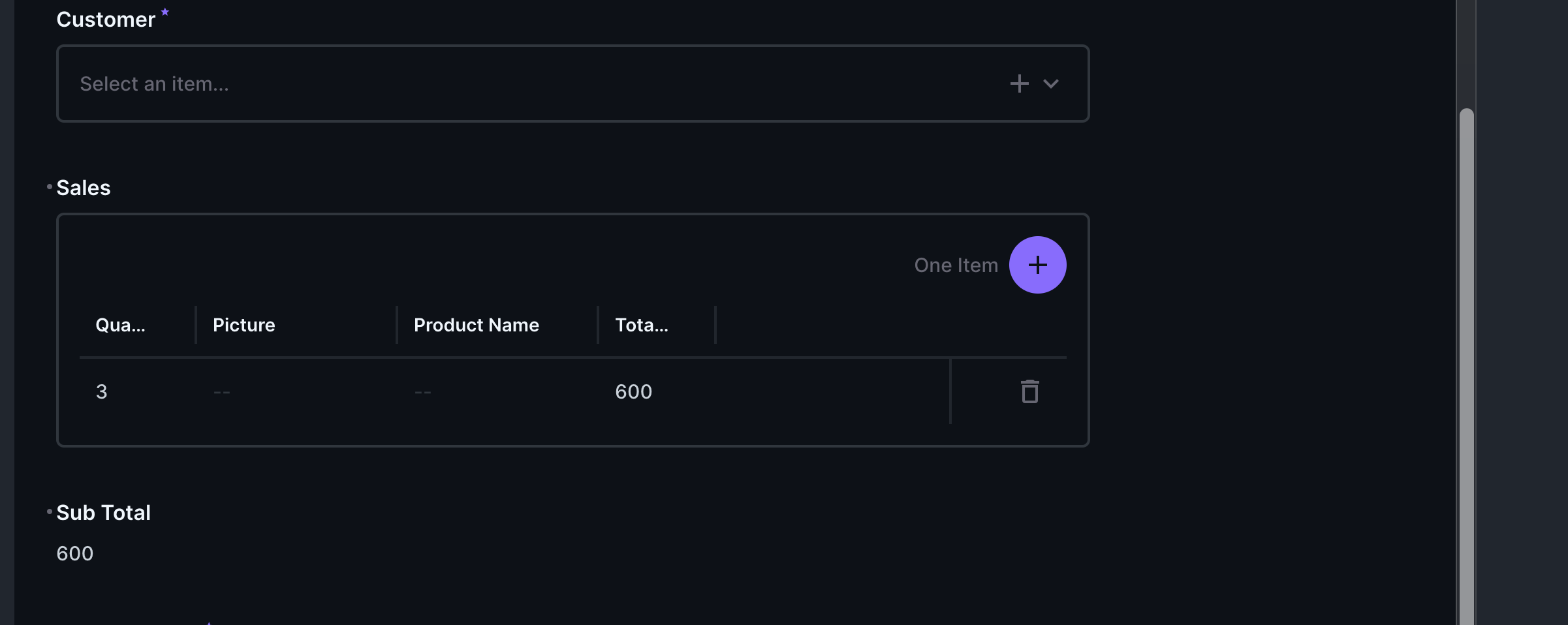
Task: Click the 'Qua...' column header
Action: pos(121,325)
